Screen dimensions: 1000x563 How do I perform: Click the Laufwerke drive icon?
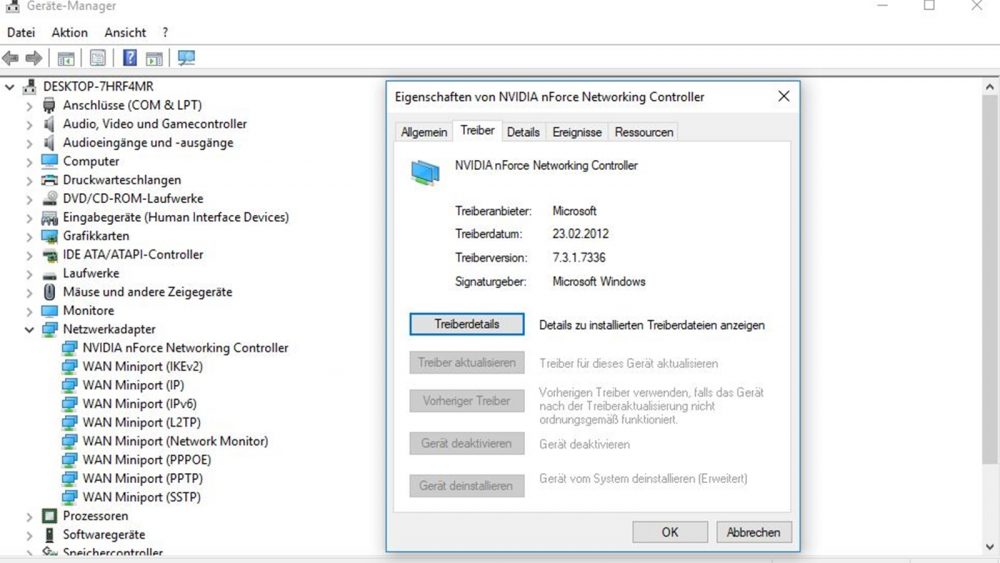click(x=49, y=274)
